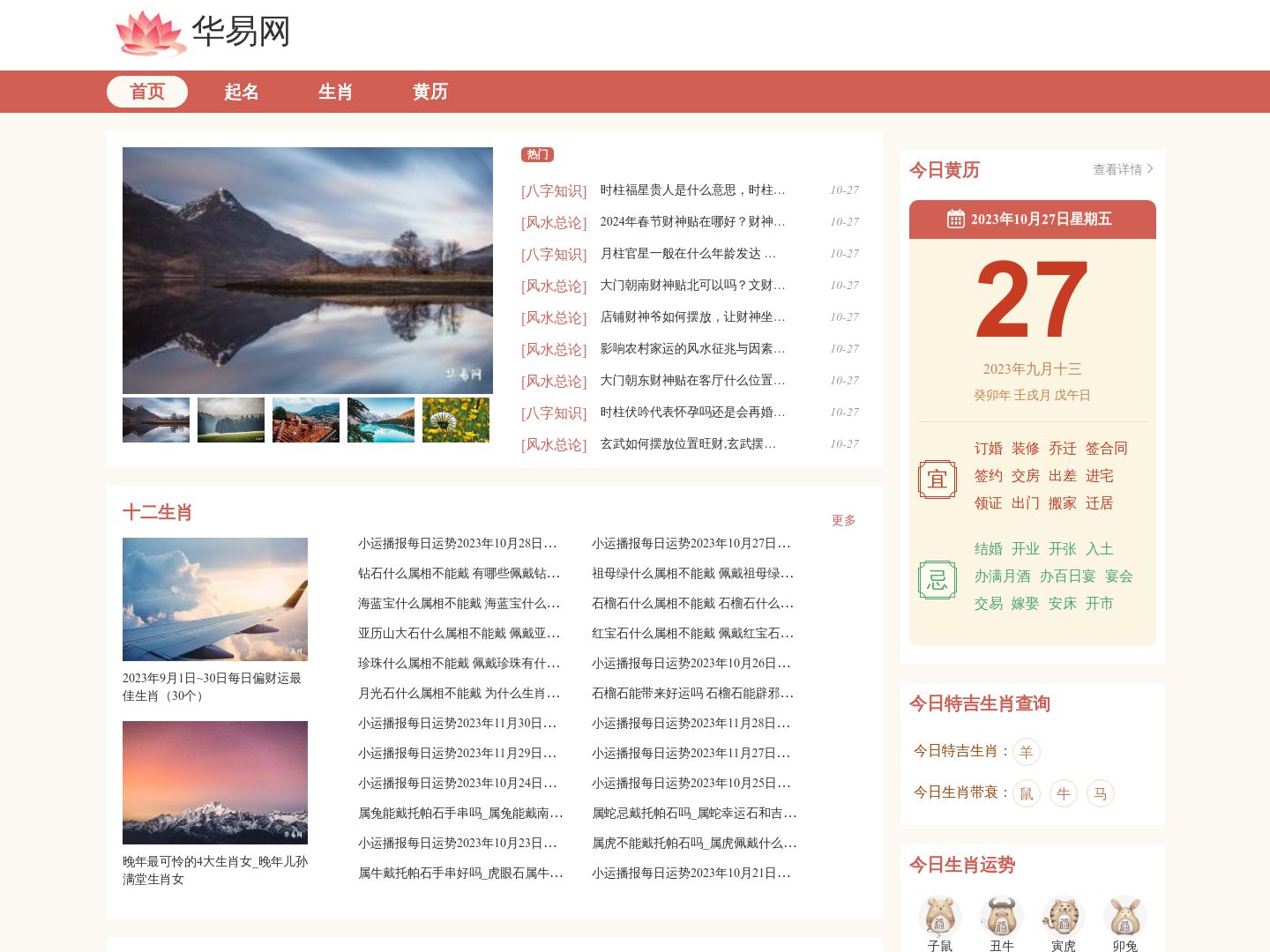Select the 马 declining zodiac circle
The image size is (1270, 952).
click(1101, 793)
